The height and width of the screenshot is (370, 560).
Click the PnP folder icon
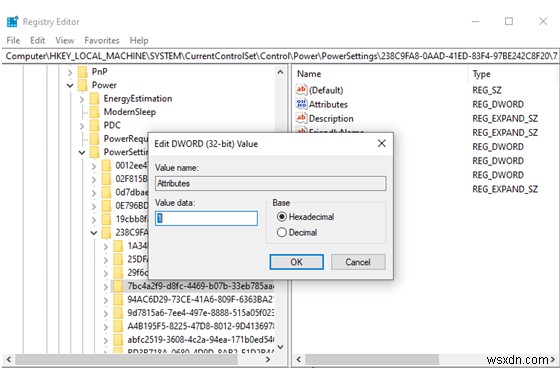[83, 72]
